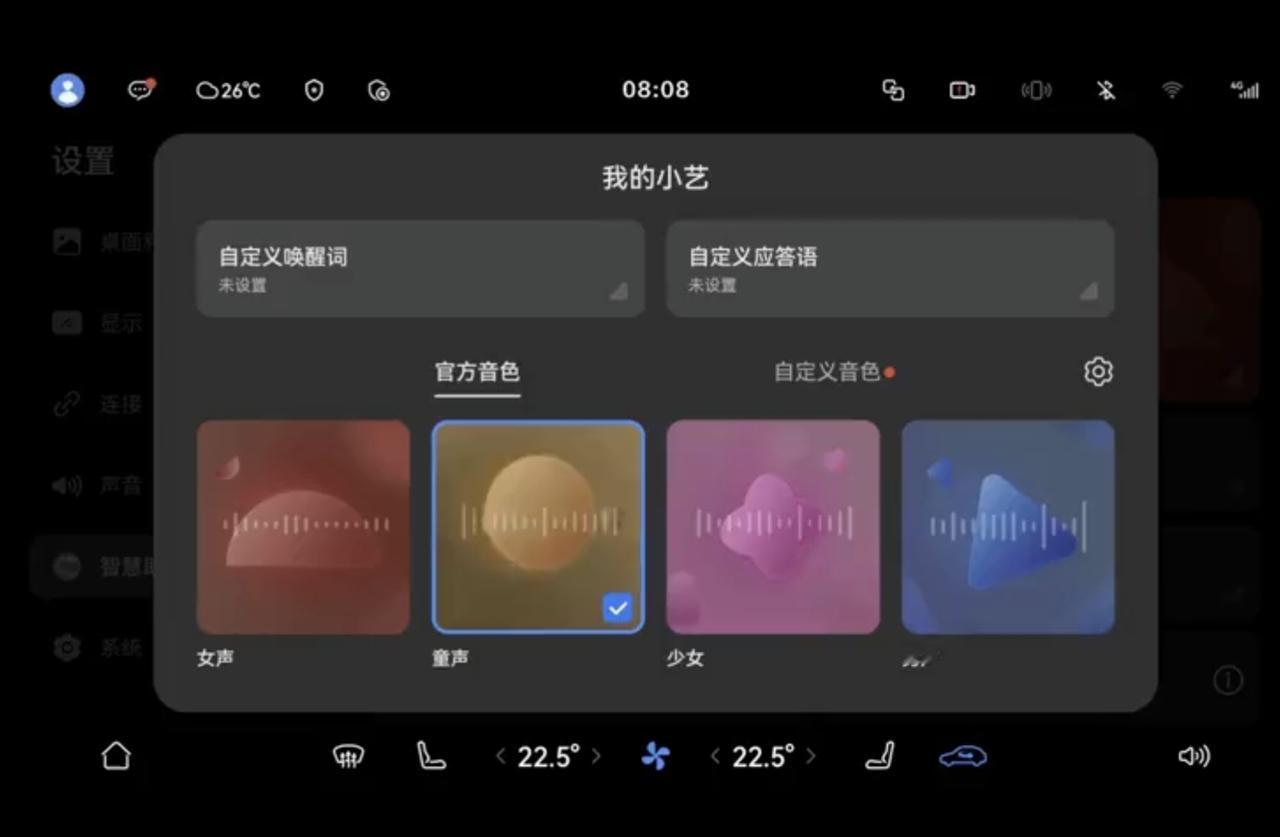The image size is (1280, 837).
Task: Expand the chat message notification icon
Action: (138, 89)
